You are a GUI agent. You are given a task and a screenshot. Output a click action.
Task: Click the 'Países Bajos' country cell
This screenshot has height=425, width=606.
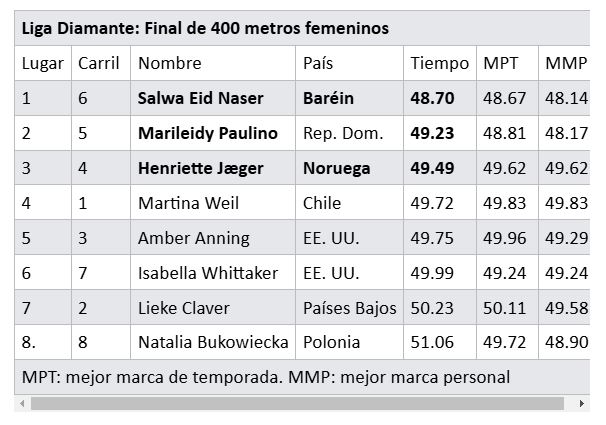(x=349, y=308)
